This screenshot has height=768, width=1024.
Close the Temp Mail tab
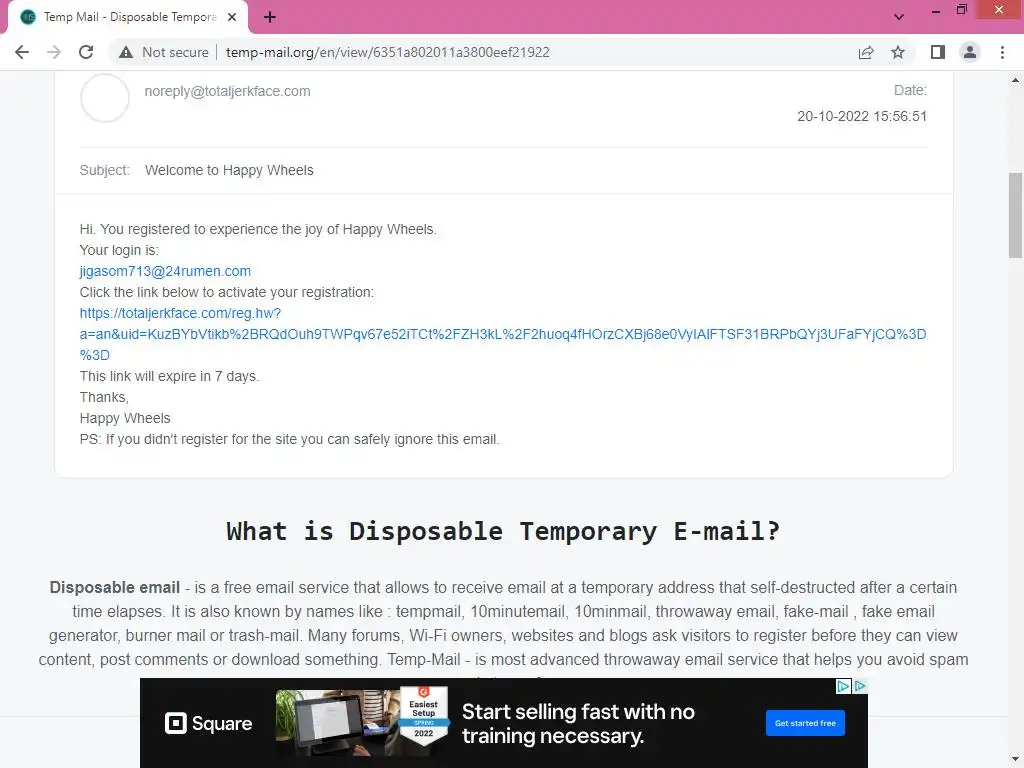click(x=232, y=17)
